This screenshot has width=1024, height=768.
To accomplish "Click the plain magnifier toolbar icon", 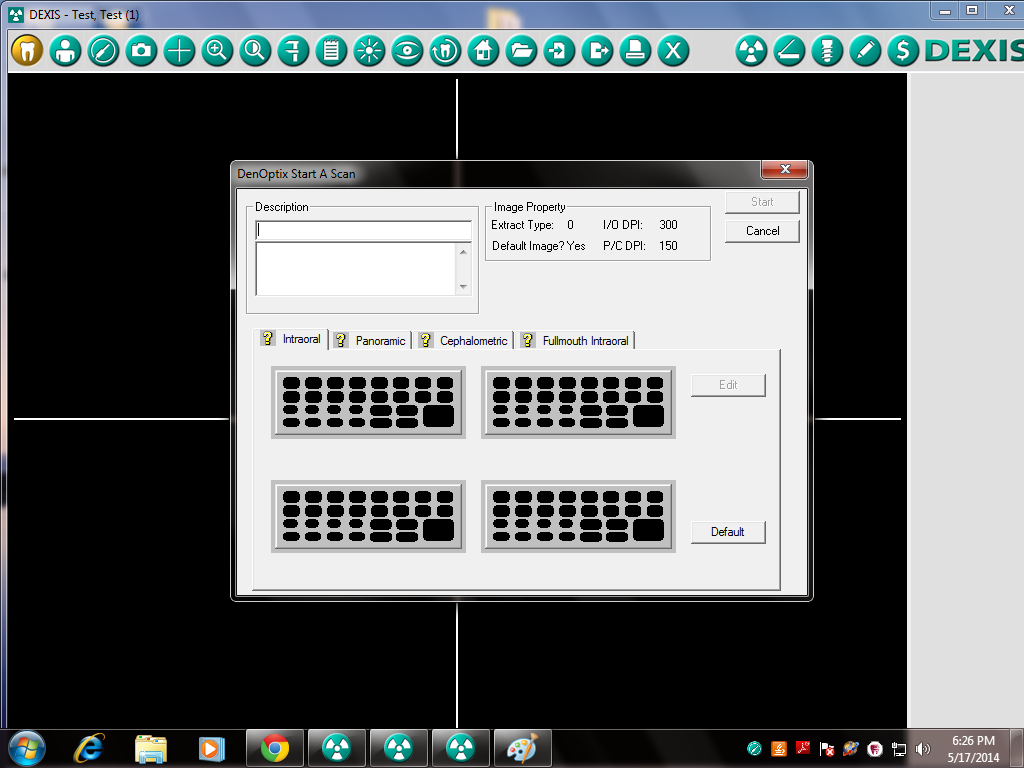I will pyautogui.click(x=255, y=50).
